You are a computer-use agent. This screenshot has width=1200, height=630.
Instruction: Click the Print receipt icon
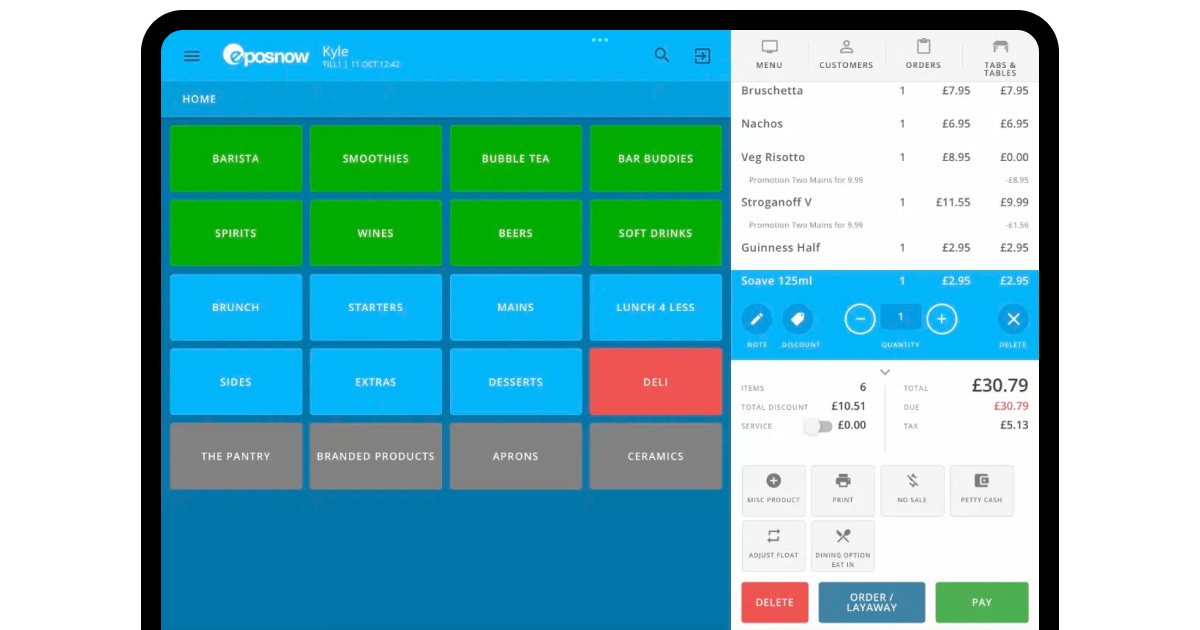click(843, 490)
